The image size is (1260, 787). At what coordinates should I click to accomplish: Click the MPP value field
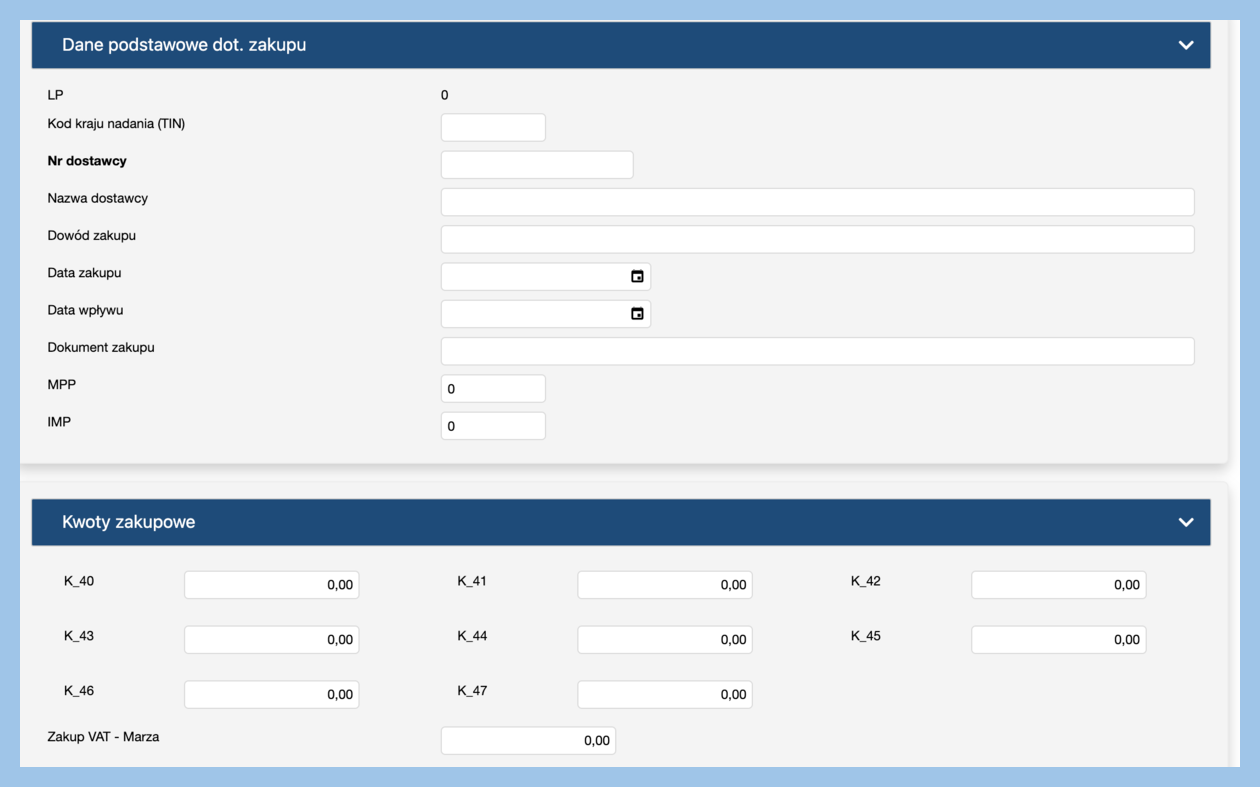[x=493, y=389]
